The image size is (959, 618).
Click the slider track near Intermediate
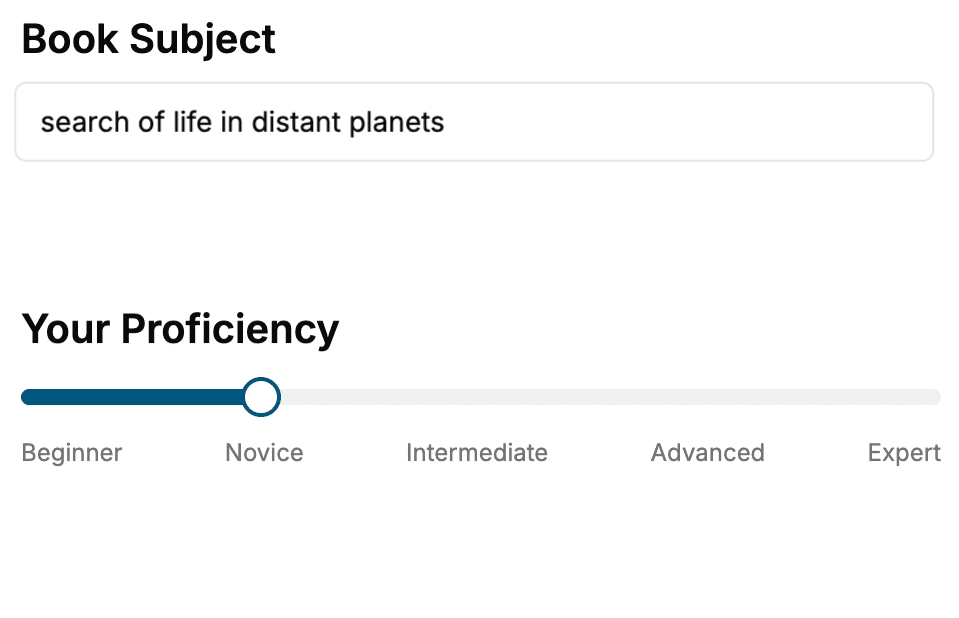[x=477, y=397]
